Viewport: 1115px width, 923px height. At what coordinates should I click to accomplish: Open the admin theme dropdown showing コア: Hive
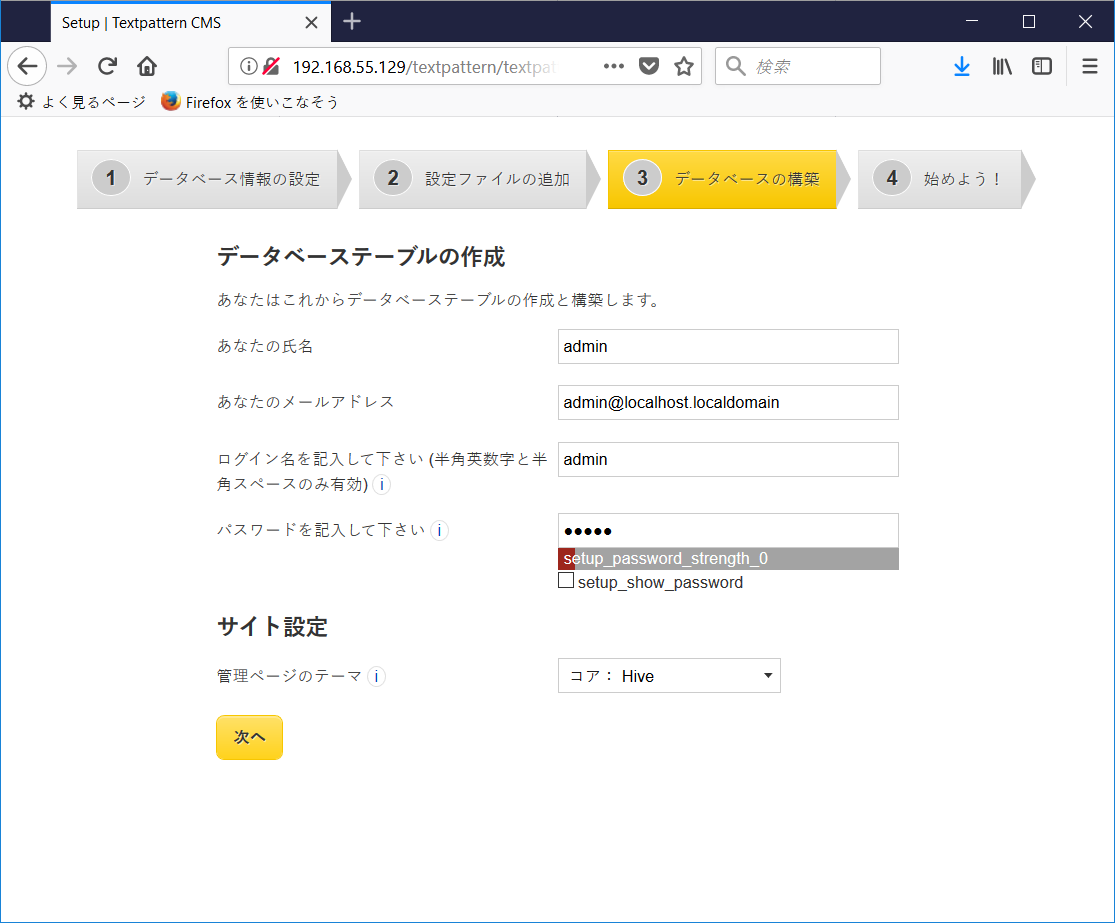[x=669, y=675]
